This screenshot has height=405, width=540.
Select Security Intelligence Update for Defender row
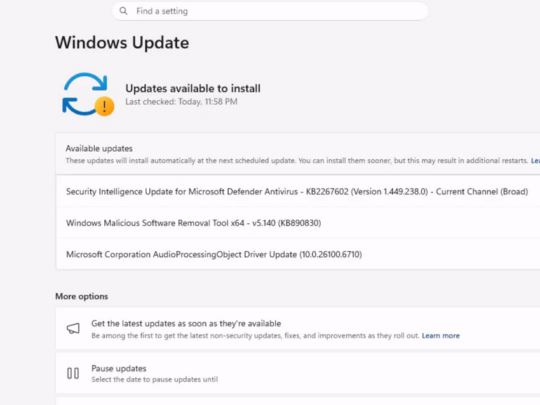coord(298,191)
